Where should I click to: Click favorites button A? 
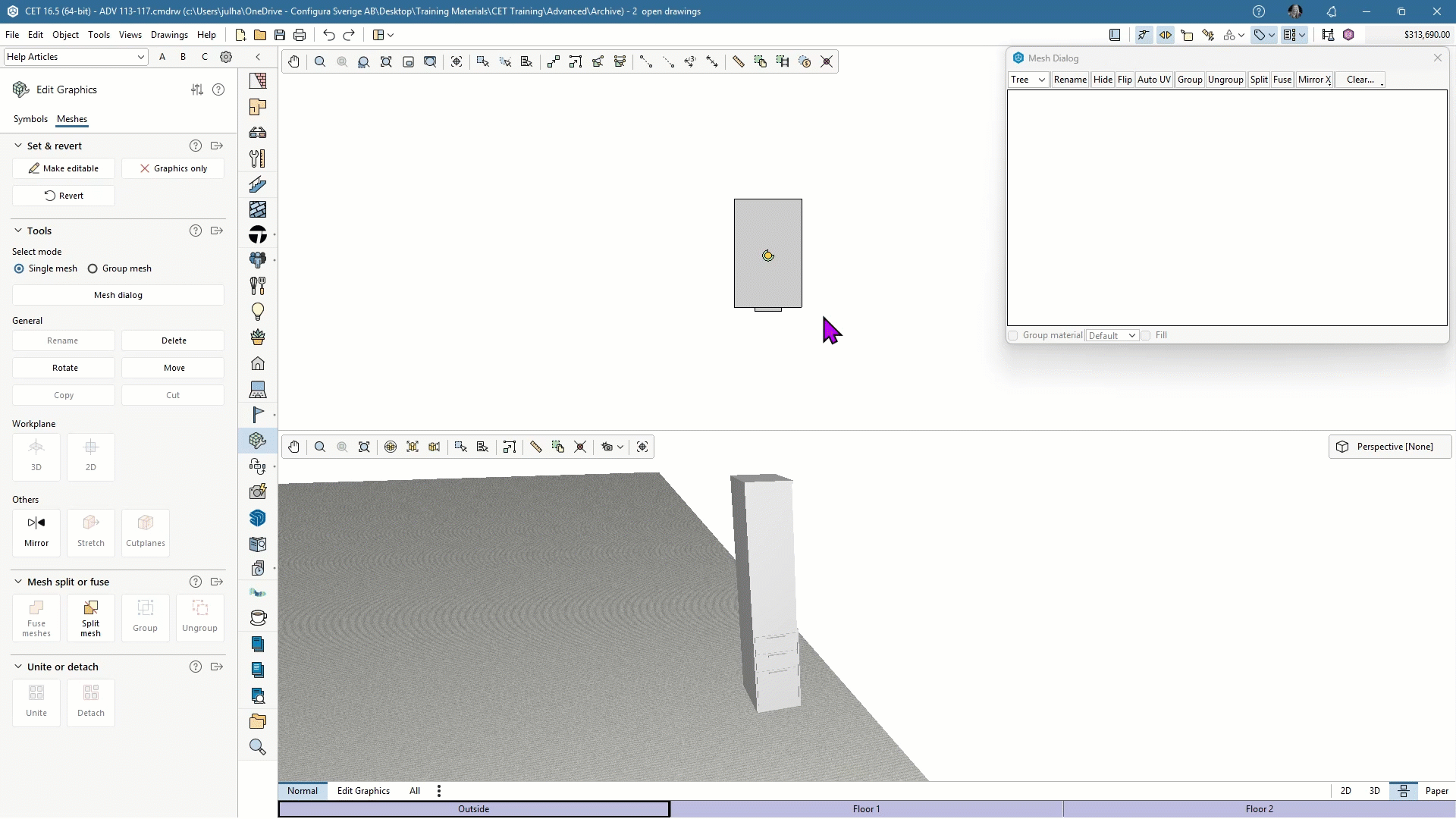pyautogui.click(x=162, y=57)
